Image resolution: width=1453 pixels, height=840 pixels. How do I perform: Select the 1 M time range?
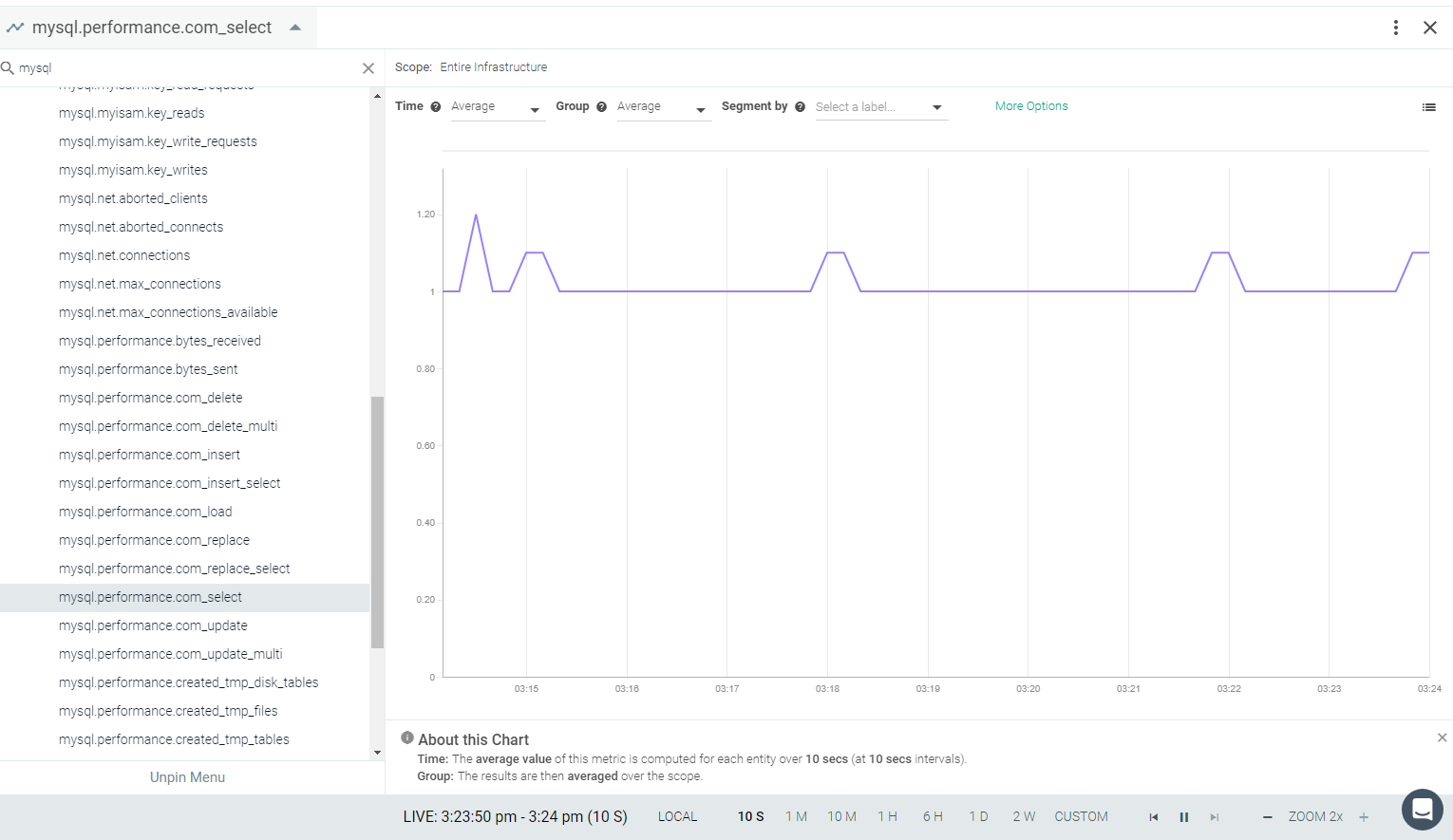pyautogui.click(x=796, y=817)
